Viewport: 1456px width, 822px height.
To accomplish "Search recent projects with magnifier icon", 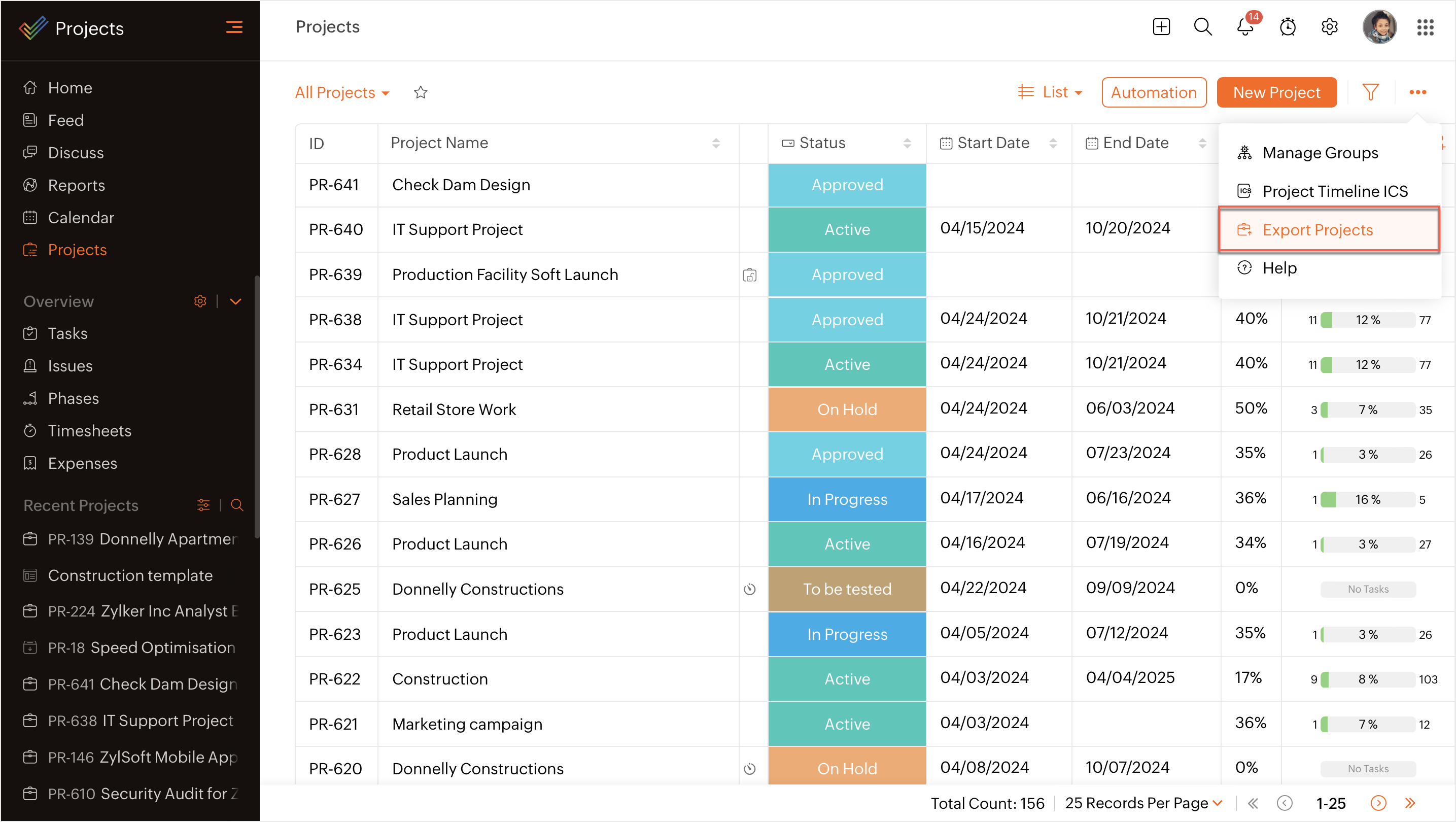I will (237, 505).
